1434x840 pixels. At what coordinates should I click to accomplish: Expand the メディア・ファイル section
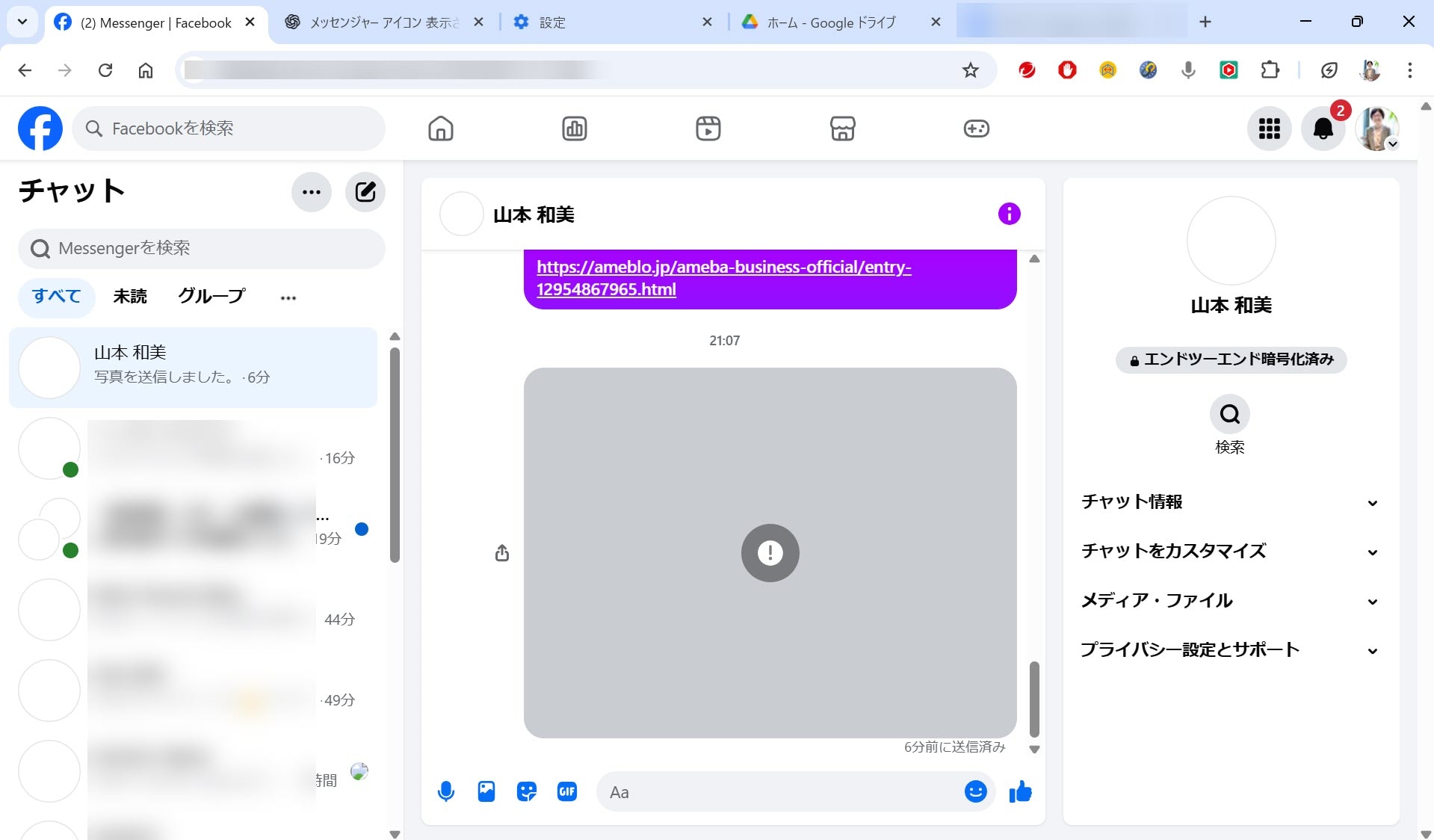point(1229,601)
